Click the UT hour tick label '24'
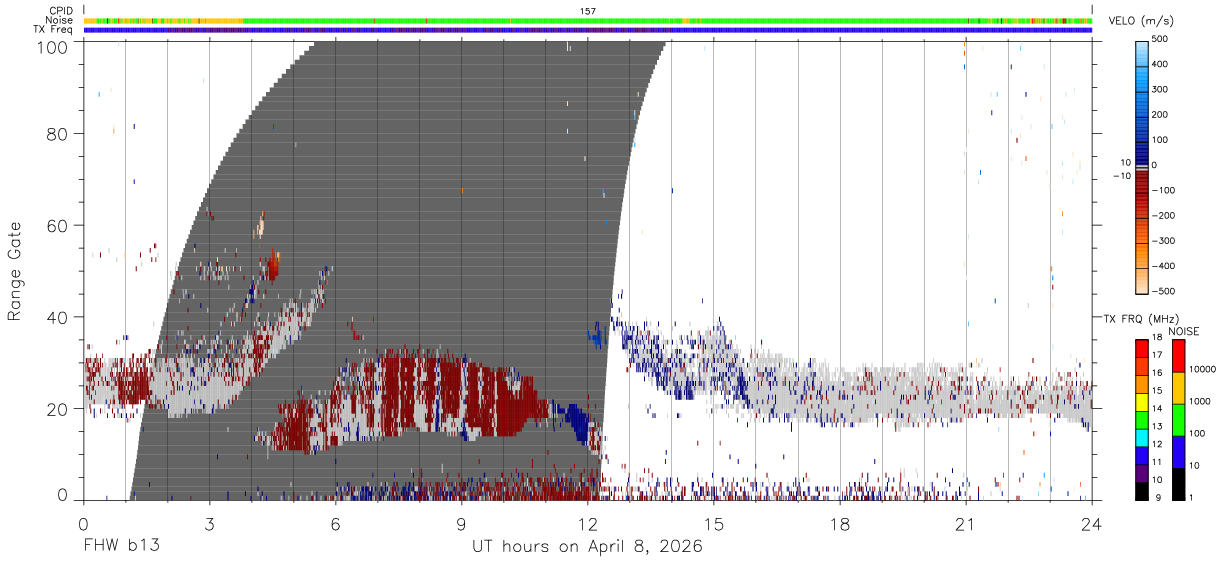 pyautogui.click(x=1092, y=524)
